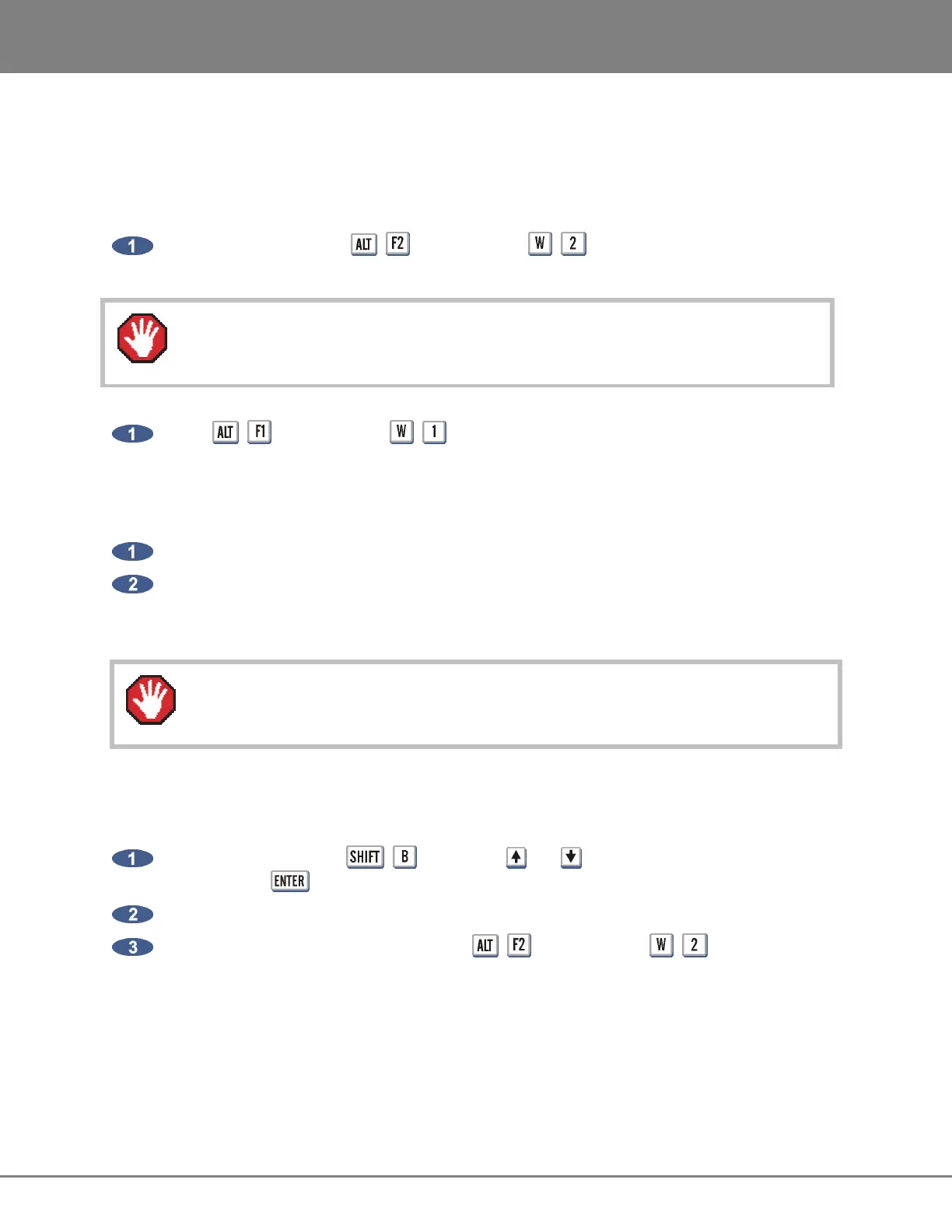Click the W keycap on the step 3 line
Viewport: 952px width, 1232px height.
click(x=661, y=945)
